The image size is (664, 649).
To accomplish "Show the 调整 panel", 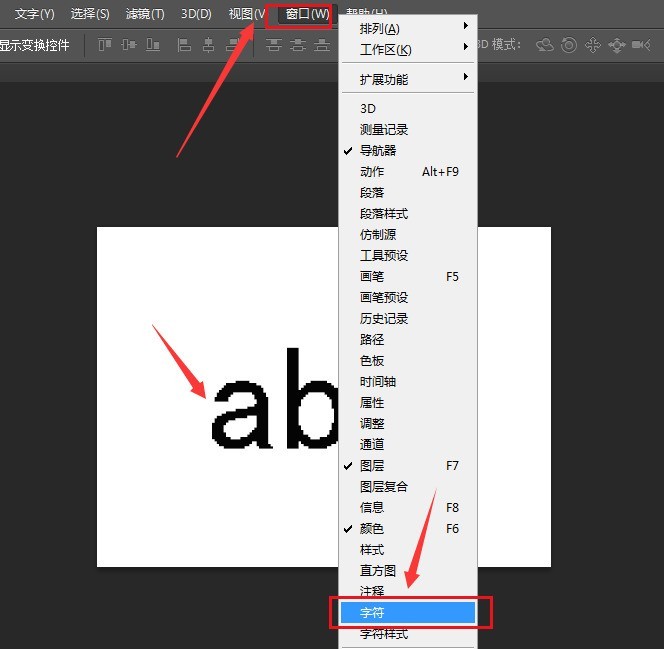I will point(408,423).
